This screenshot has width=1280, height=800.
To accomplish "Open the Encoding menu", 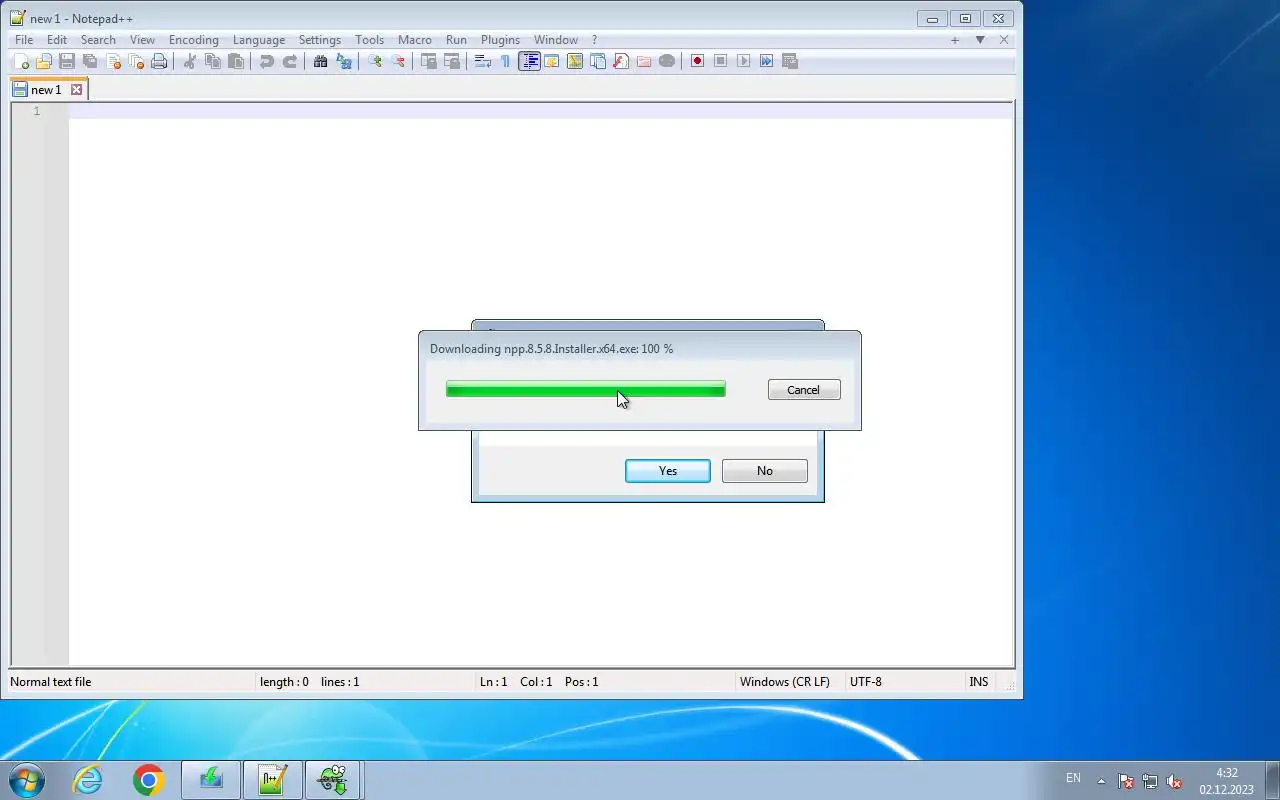I will (x=194, y=40).
